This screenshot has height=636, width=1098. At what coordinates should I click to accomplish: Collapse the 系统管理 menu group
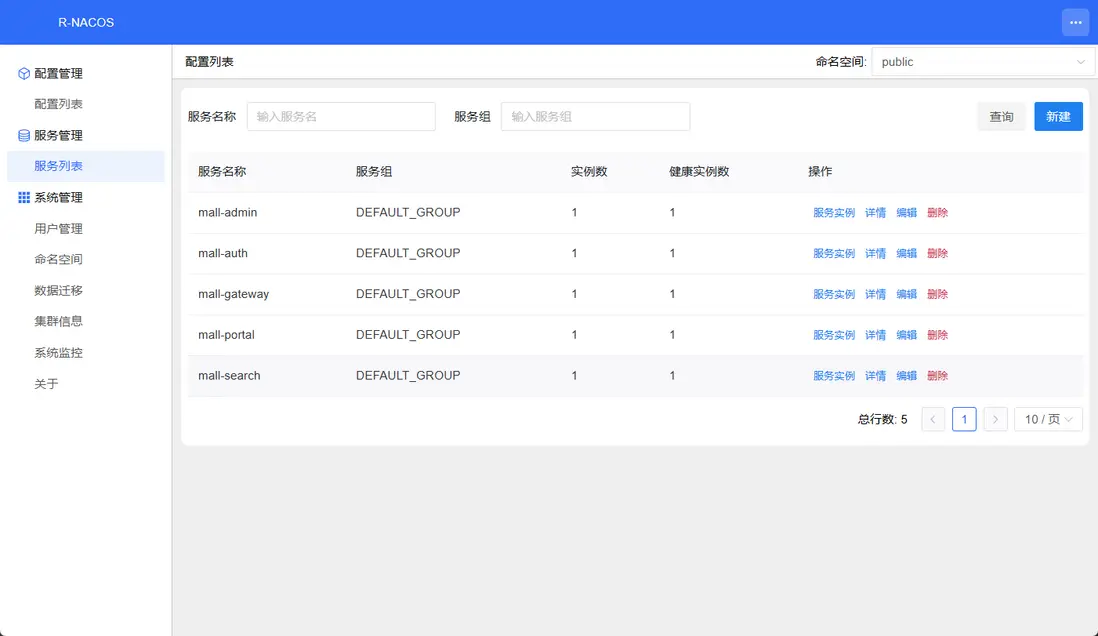pyautogui.click(x=58, y=198)
